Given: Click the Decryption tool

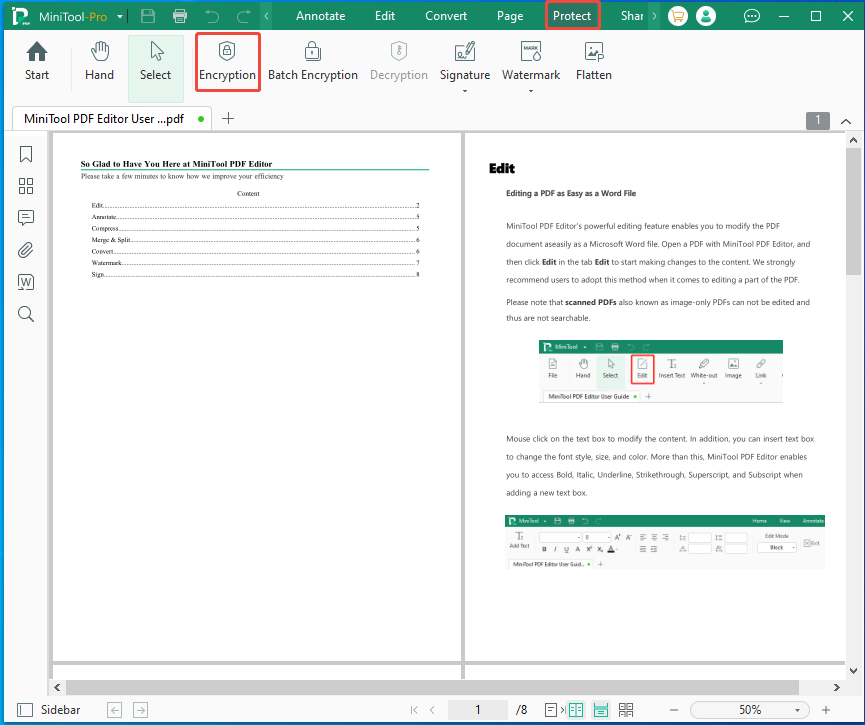Looking at the screenshot, I should click(399, 62).
